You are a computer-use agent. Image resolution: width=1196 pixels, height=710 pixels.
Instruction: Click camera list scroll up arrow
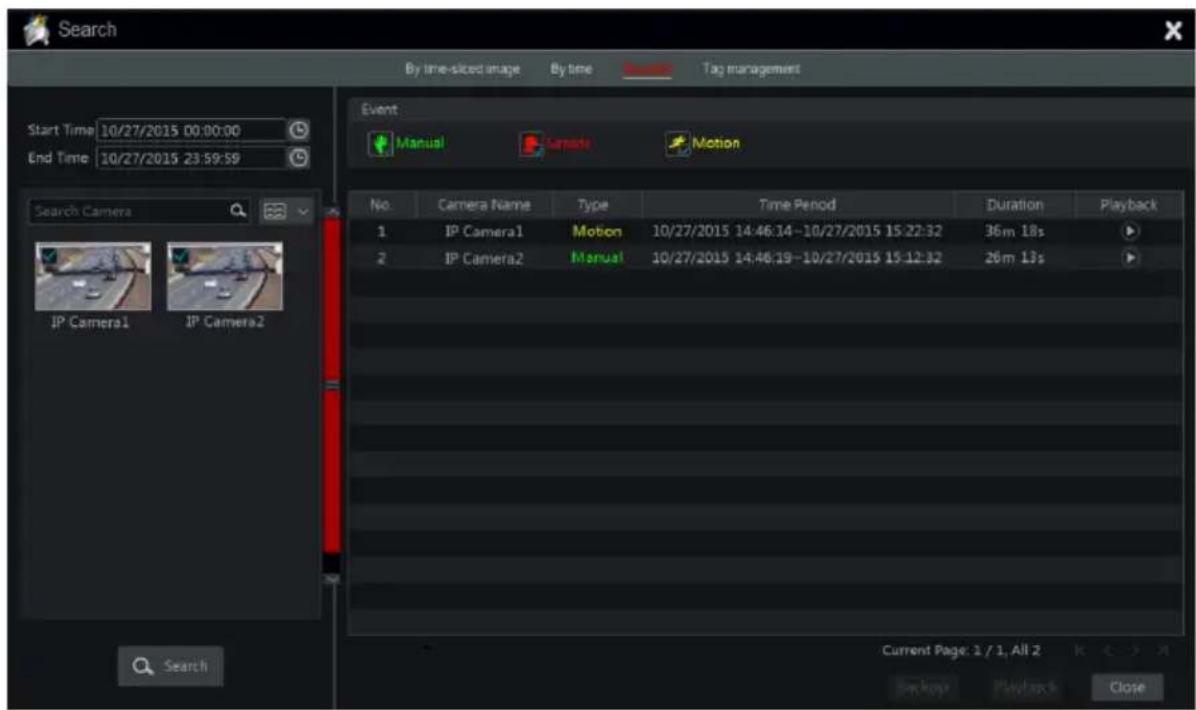point(332,211)
